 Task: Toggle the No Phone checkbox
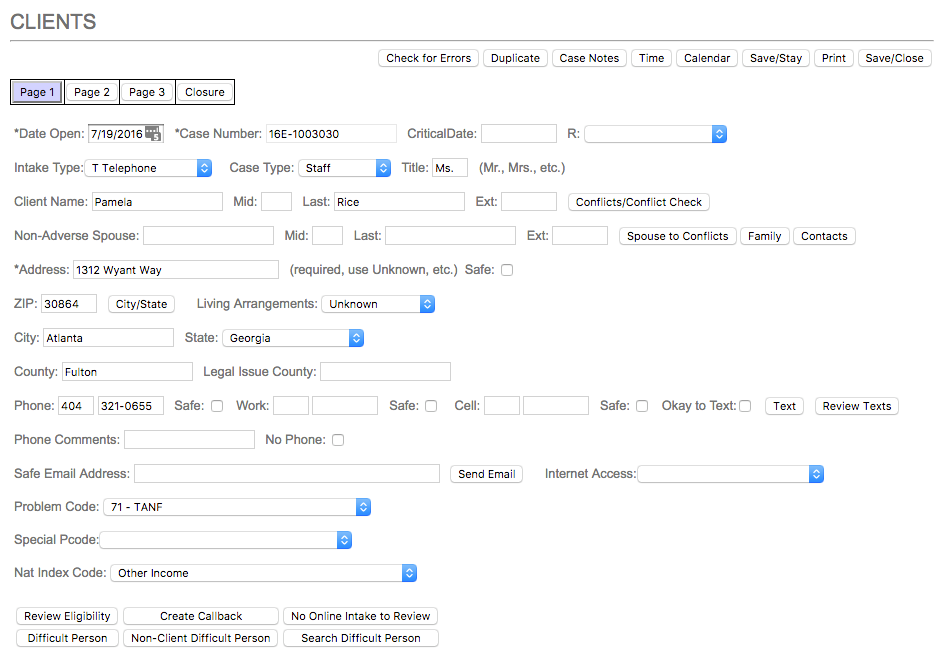coord(338,440)
